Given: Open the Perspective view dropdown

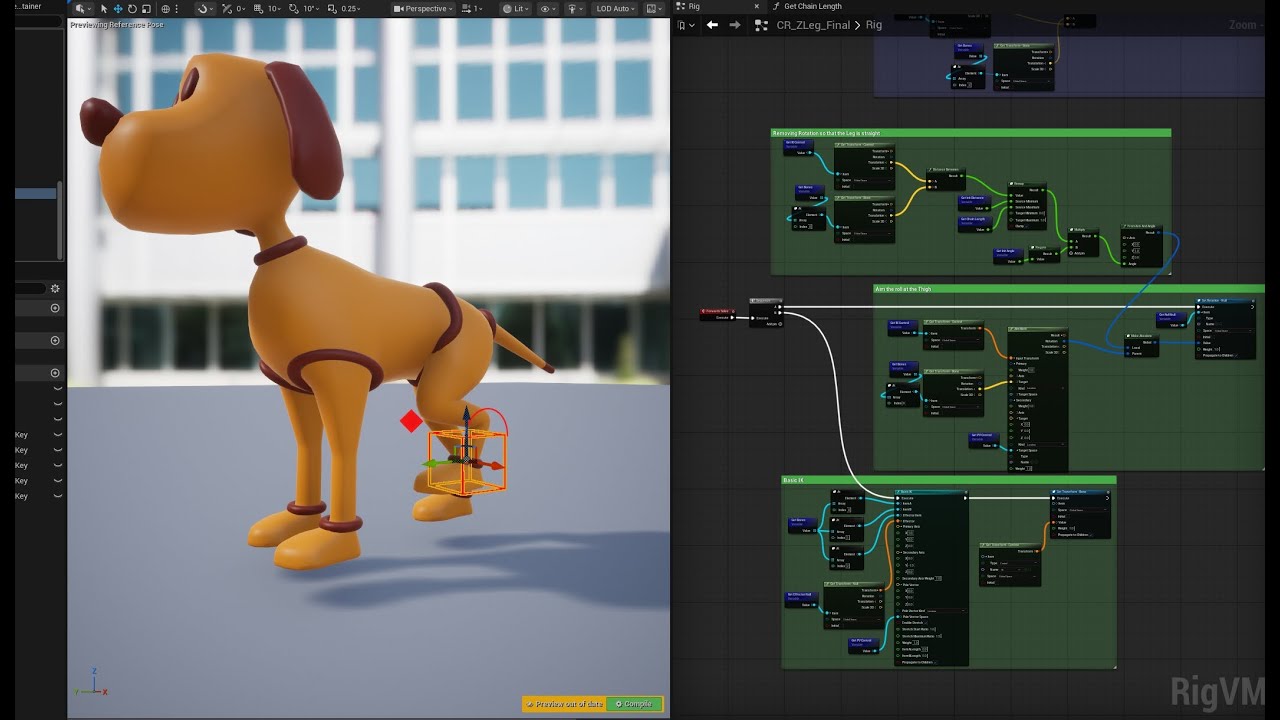Looking at the screenshot, I should click(x=424, y=8).
